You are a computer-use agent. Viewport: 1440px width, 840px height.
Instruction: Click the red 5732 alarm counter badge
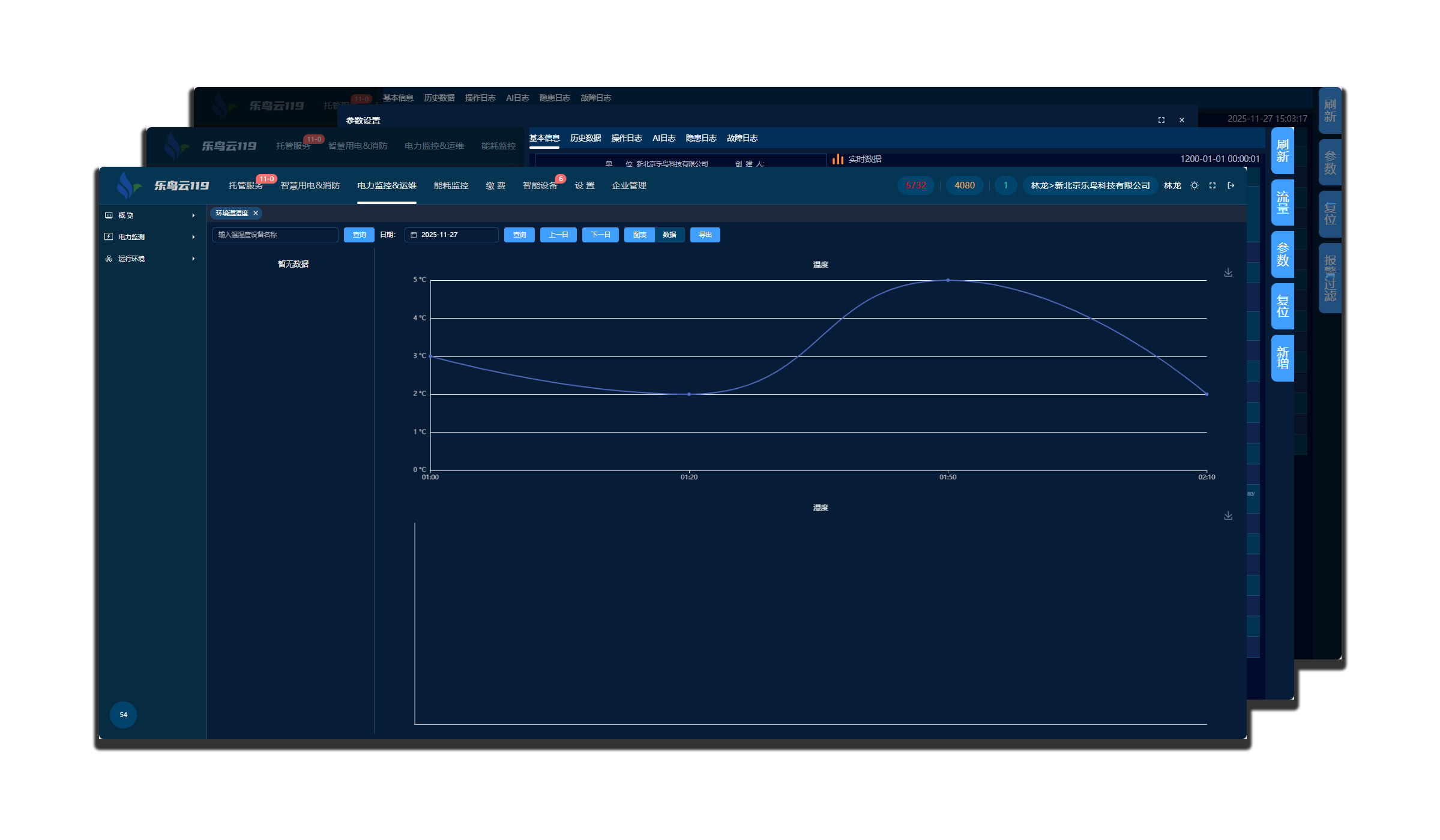point(915,186)
